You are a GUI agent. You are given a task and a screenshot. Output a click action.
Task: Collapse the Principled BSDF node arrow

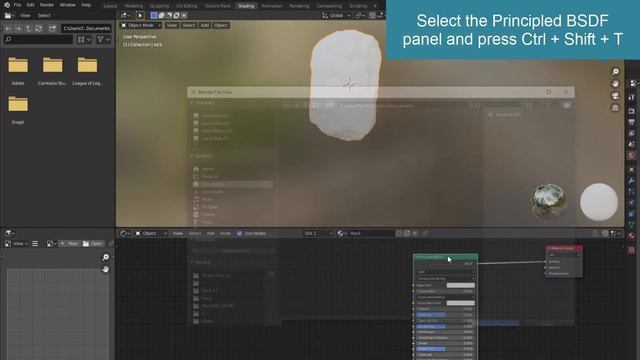[417, 257]
